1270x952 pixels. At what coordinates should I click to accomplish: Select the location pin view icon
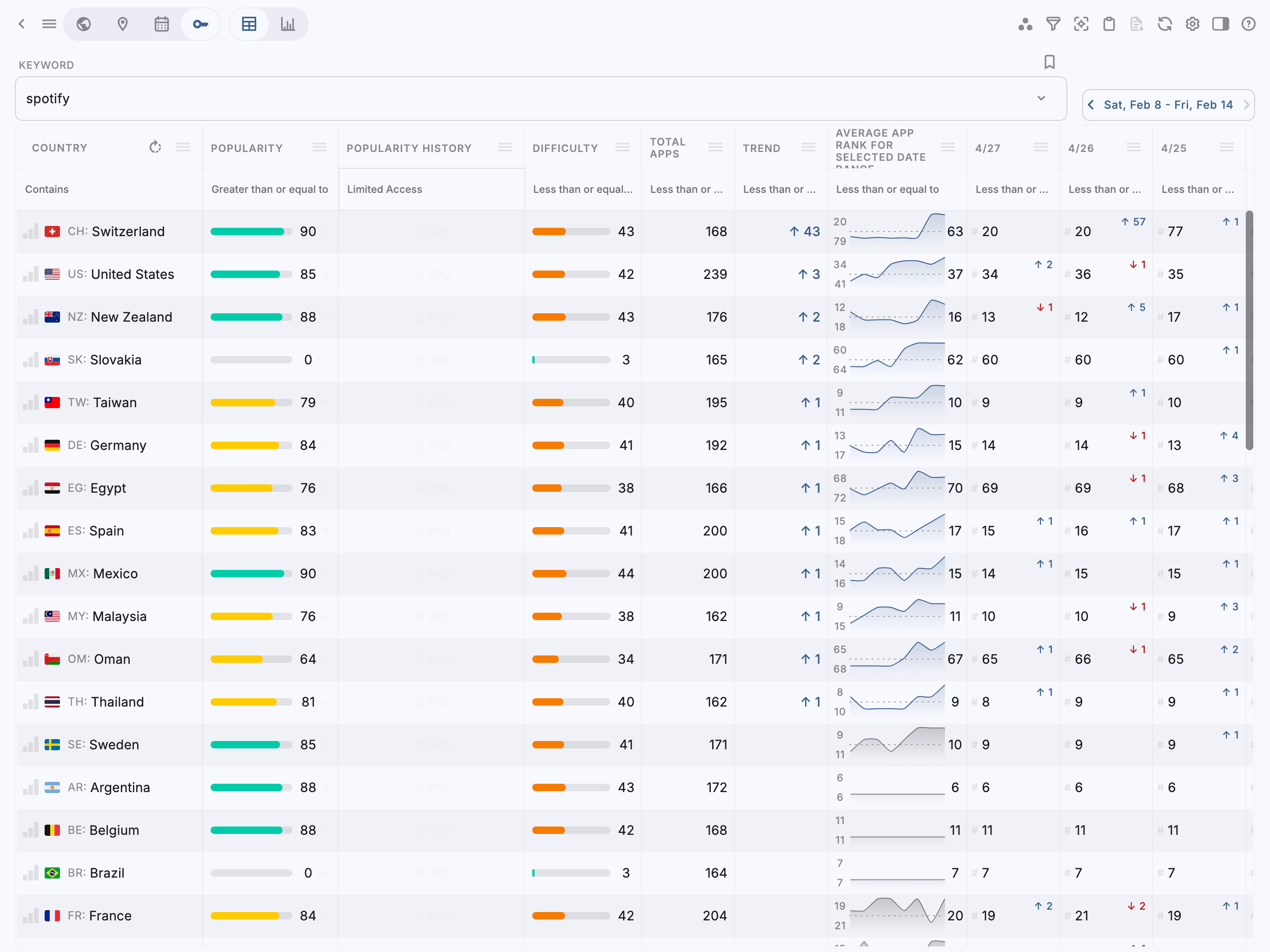[x=122, y=24]
